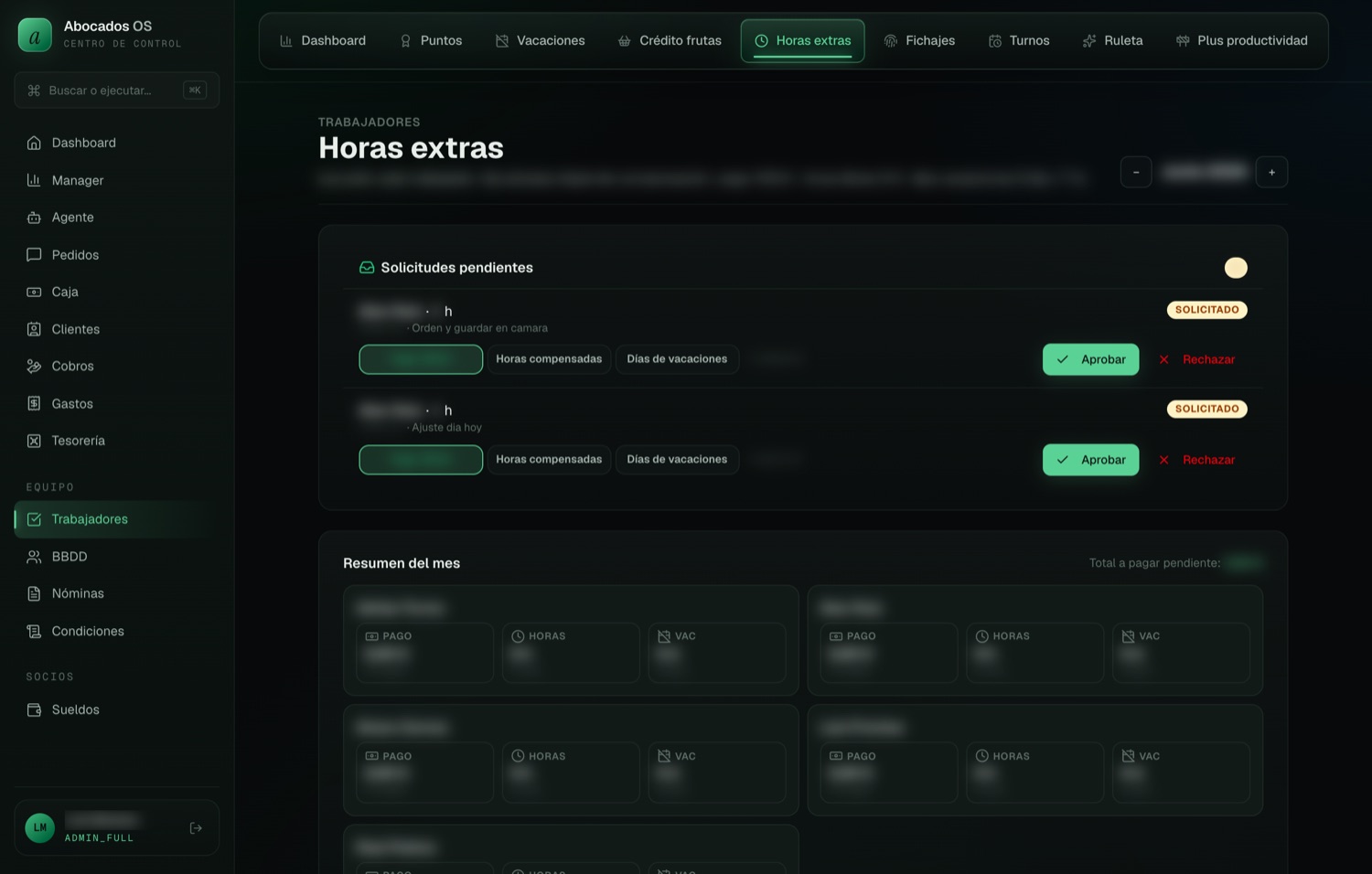Click the LM user avatar
Viewport: 1372px width, 874px height.
coord(40,828)
